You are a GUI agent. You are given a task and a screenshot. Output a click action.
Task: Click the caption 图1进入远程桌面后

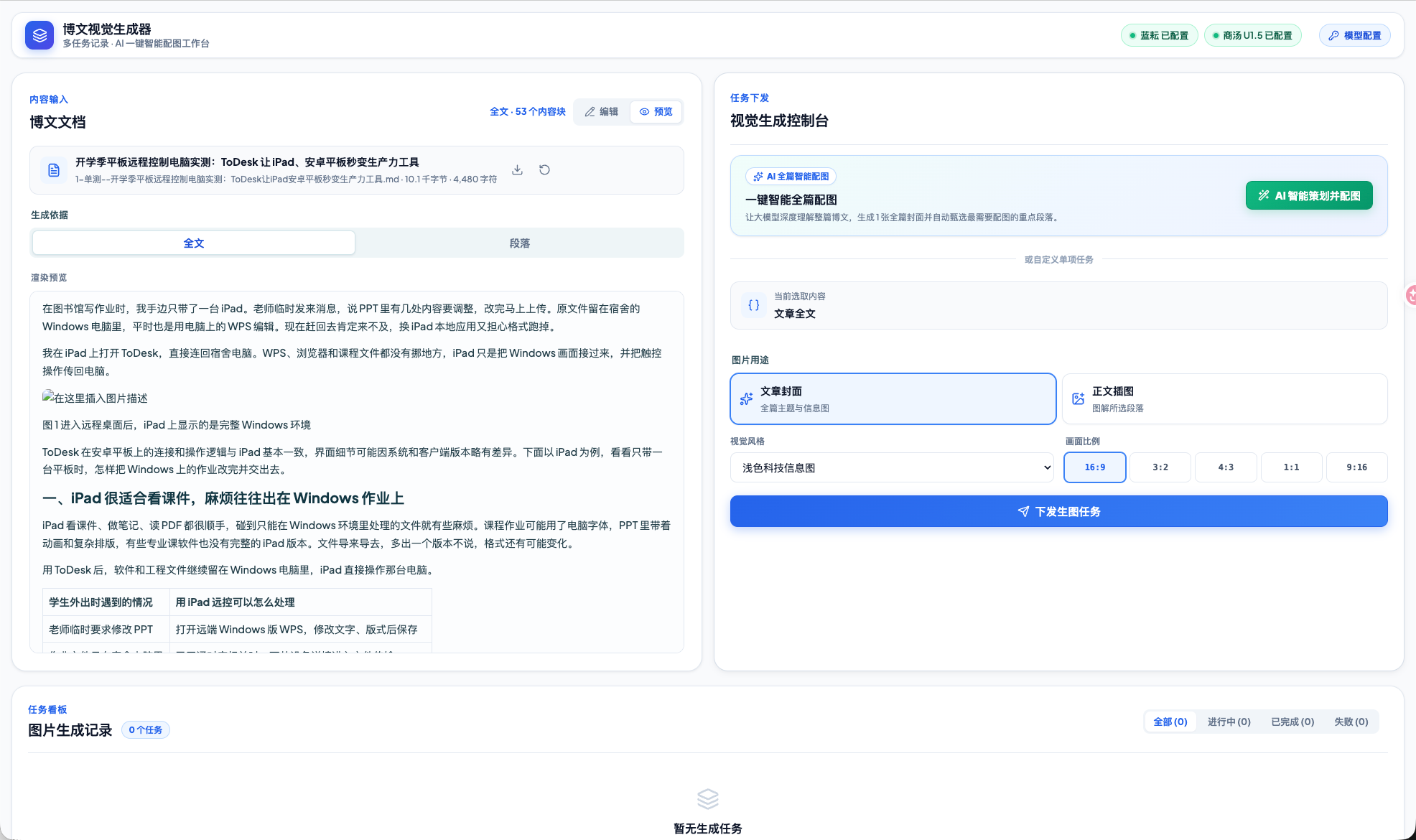[x=177, y=425]
